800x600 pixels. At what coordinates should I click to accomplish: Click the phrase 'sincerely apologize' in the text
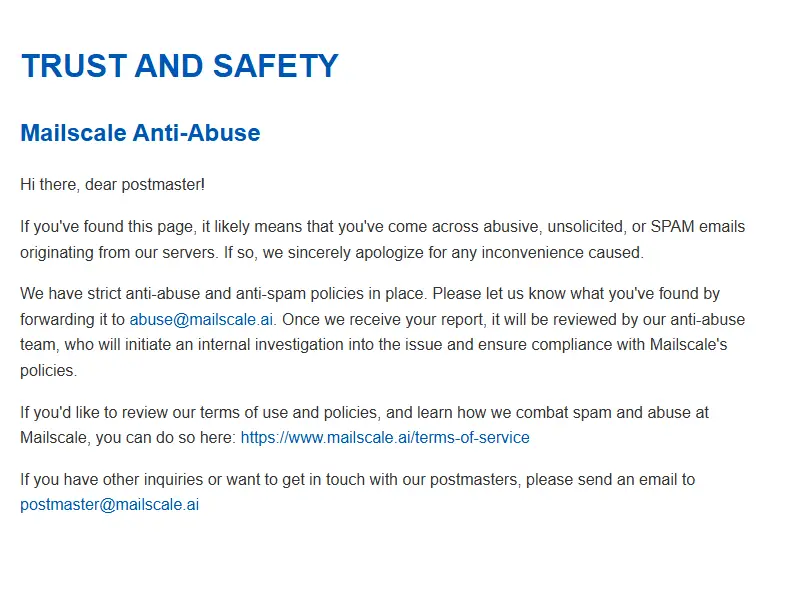click(x=356, y=253)
